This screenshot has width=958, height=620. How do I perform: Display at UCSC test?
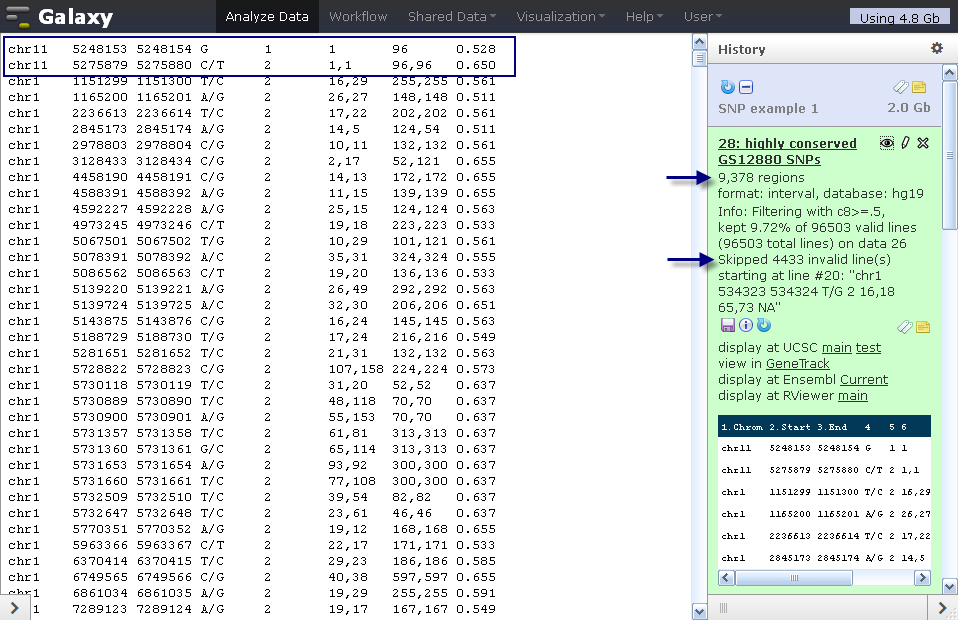(x=868, y=348)
